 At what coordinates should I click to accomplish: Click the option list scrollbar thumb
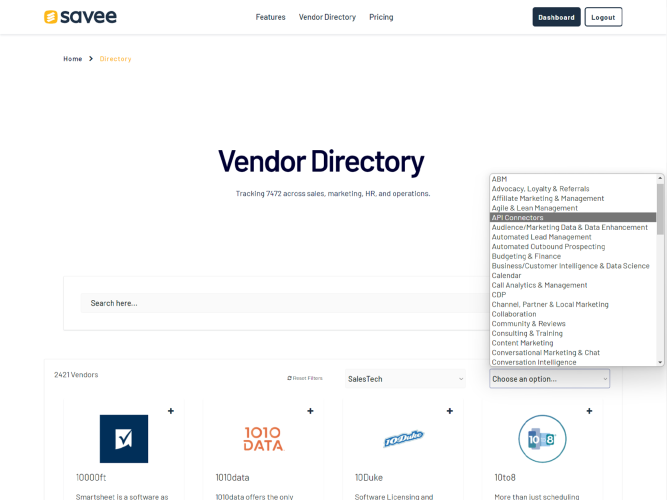click(660, 209)
